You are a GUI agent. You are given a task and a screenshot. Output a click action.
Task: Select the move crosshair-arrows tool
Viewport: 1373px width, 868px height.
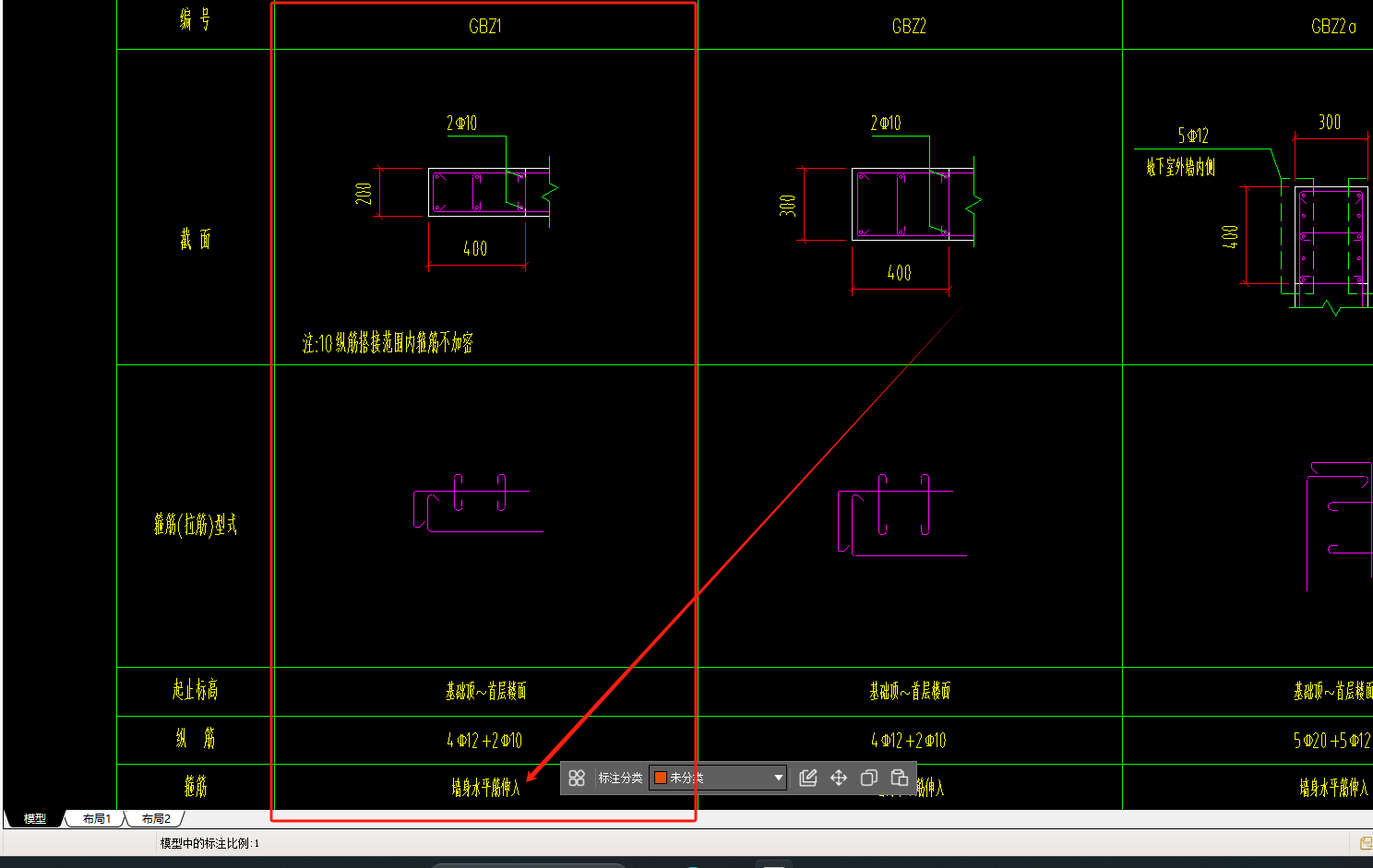click(x=839, y=779)
